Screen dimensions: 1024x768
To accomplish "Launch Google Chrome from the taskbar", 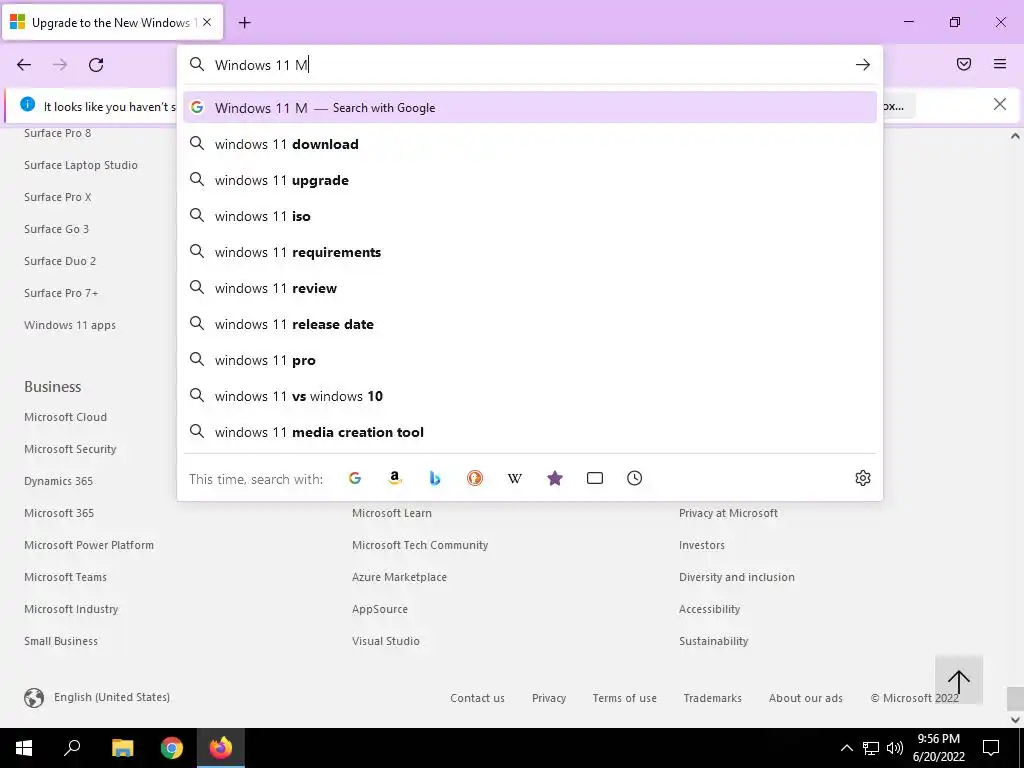I will pos(172,748).
